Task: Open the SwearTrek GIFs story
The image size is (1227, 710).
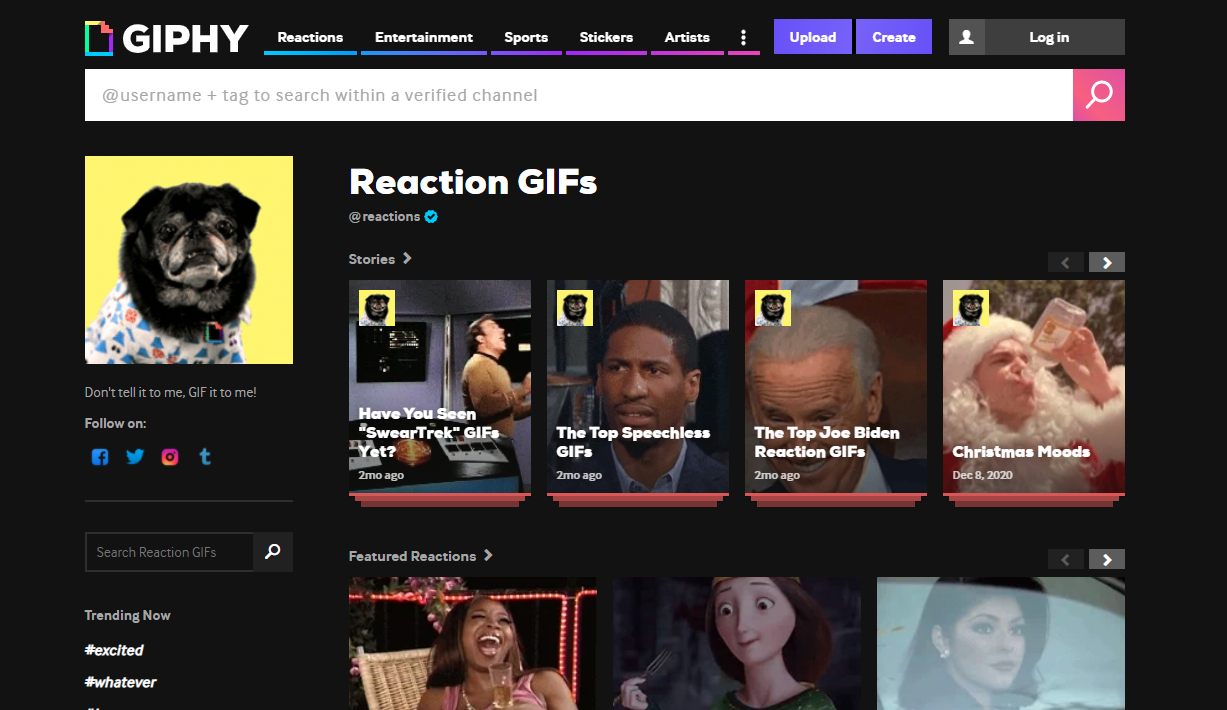Action: [x=440, y=387]
